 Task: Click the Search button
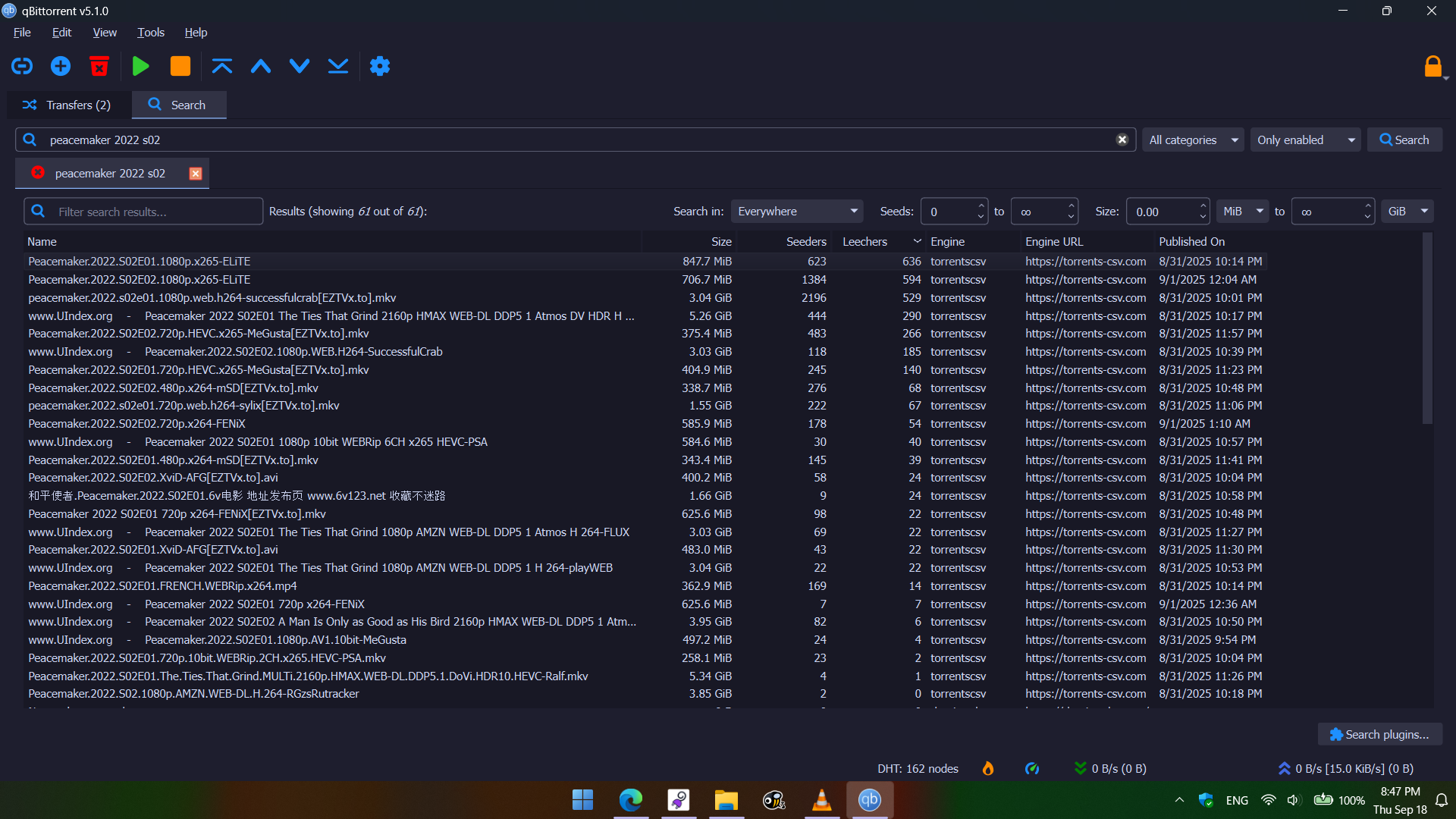(1404, 140)
